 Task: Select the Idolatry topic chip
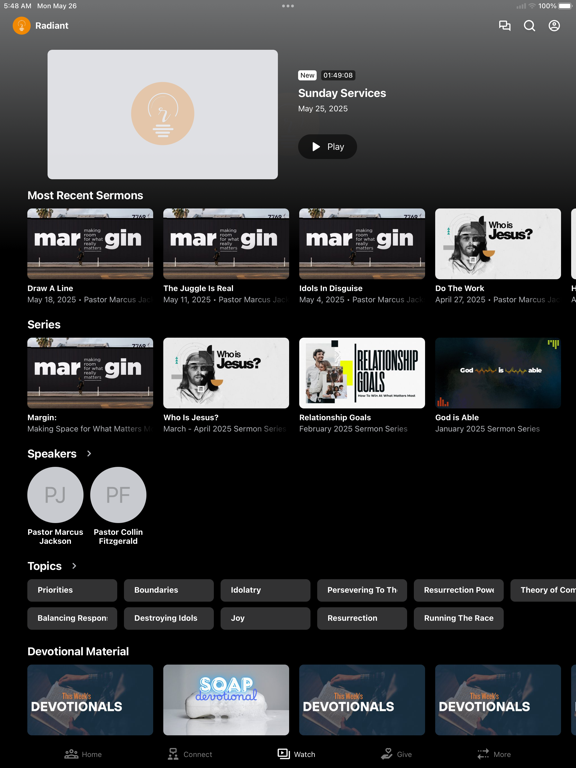point(265,590)
